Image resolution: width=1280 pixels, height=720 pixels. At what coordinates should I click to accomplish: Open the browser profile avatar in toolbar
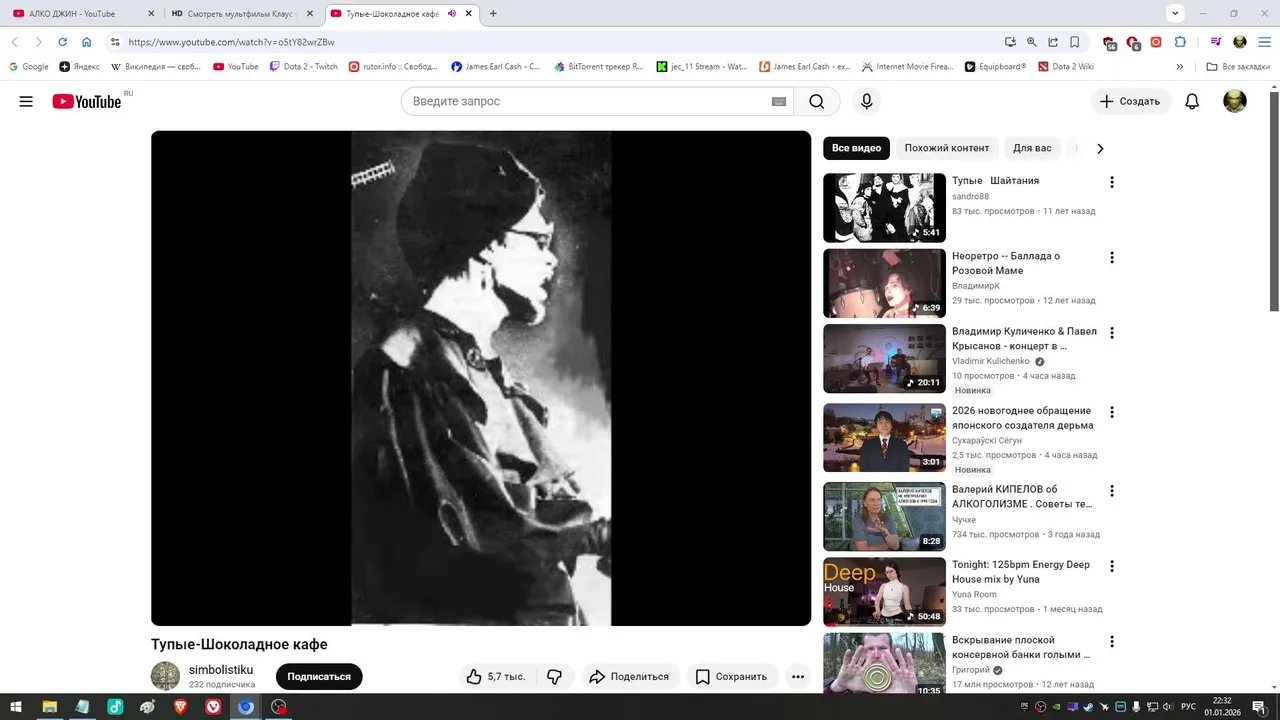click(x=1240, y=42)
